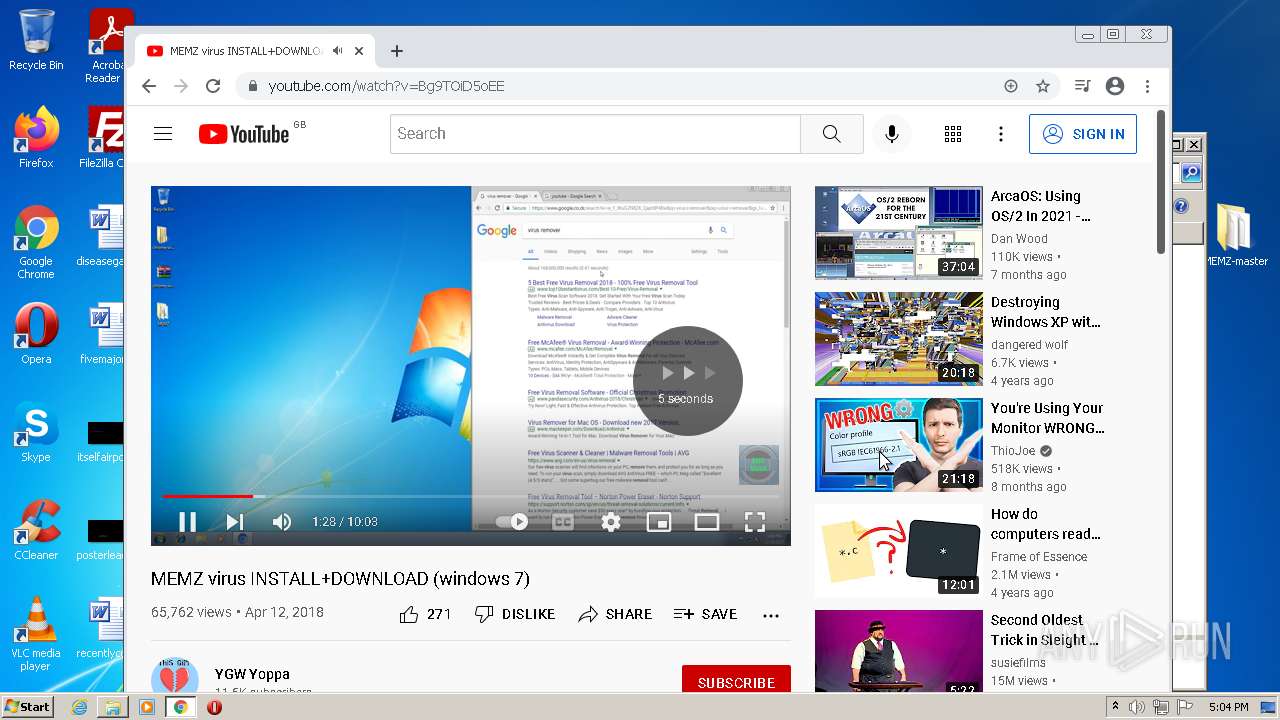This screenshot has width=1280, height=720.
Task: Open YouTube settings three-dot menu
Action: [1001, 134]
